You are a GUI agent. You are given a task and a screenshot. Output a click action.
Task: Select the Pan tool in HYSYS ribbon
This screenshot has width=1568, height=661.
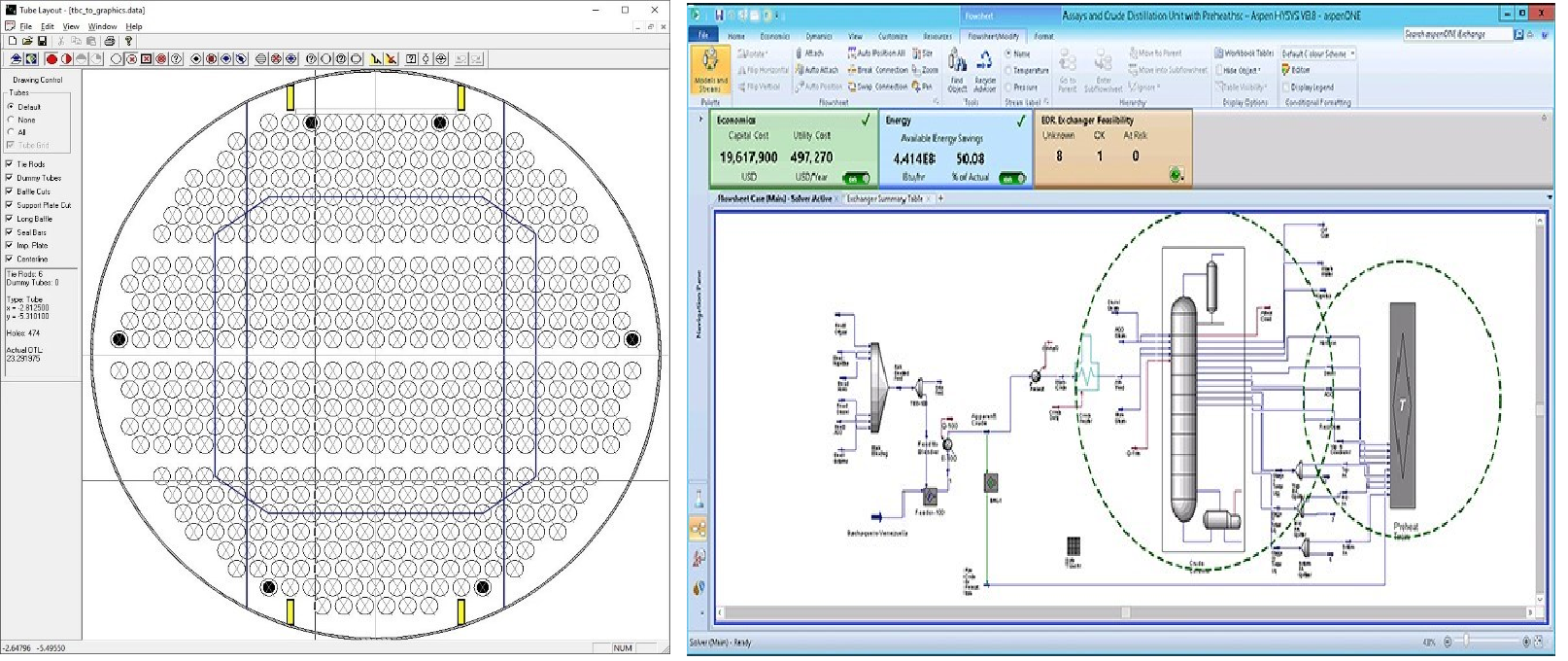[x=923, y=87]
